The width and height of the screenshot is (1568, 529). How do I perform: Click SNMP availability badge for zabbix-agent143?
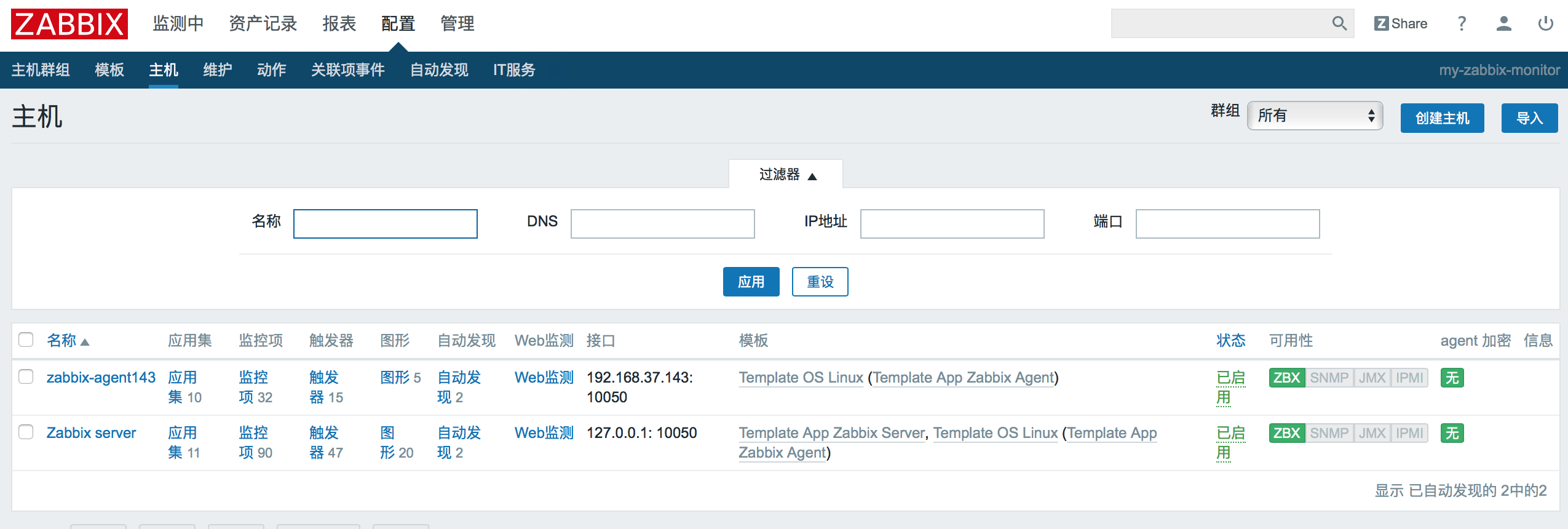pos(1329,378)
